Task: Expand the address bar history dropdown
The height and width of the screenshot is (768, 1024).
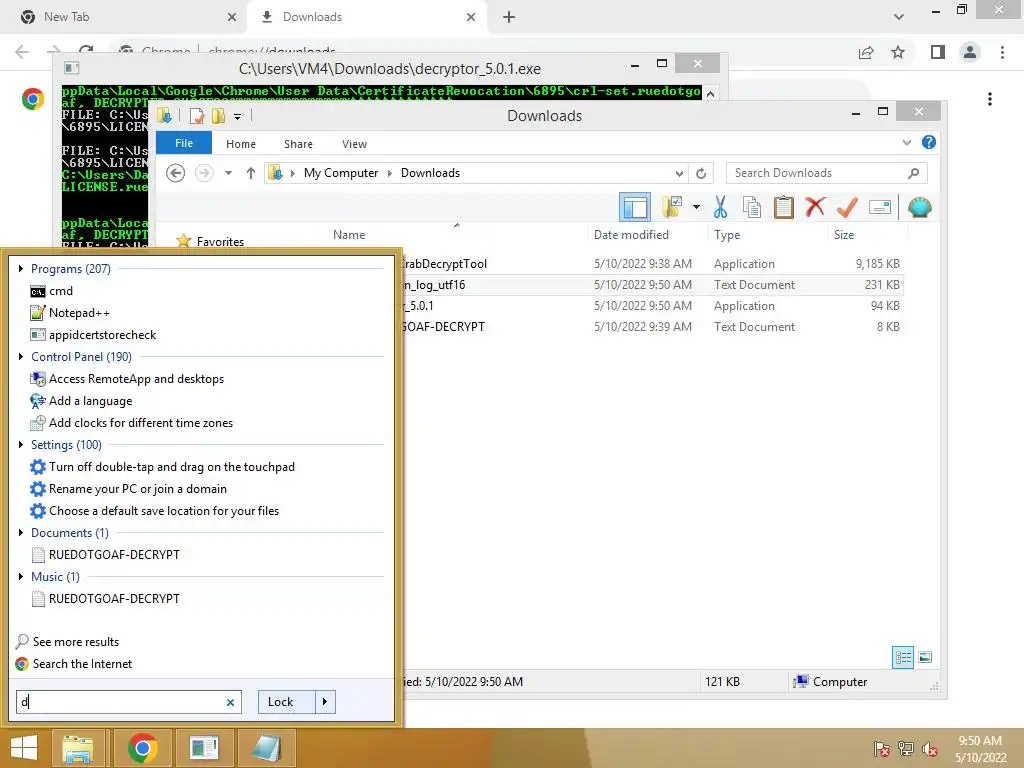Action: tap(679, 173)
